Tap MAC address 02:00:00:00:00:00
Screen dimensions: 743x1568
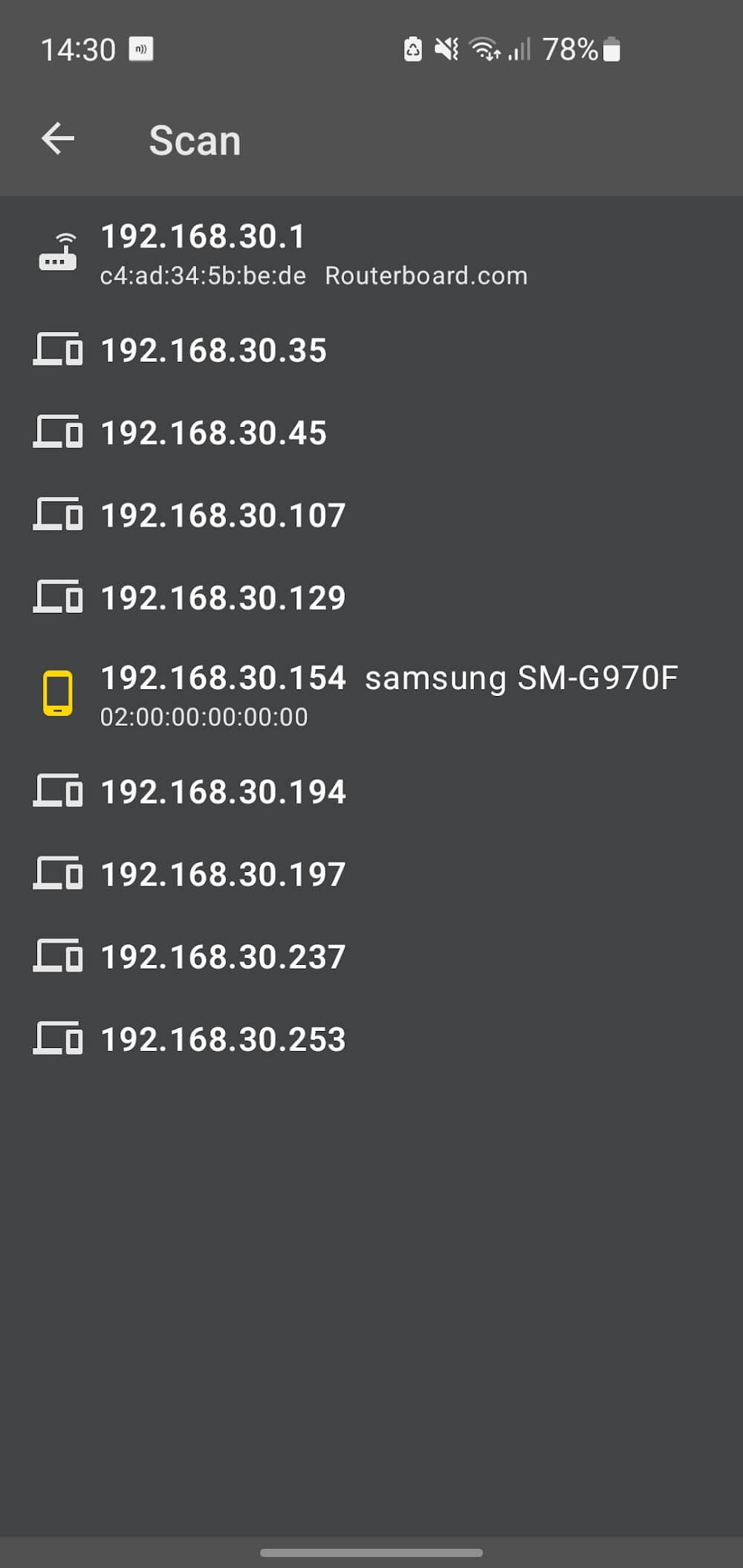click(x=204, y=718)
